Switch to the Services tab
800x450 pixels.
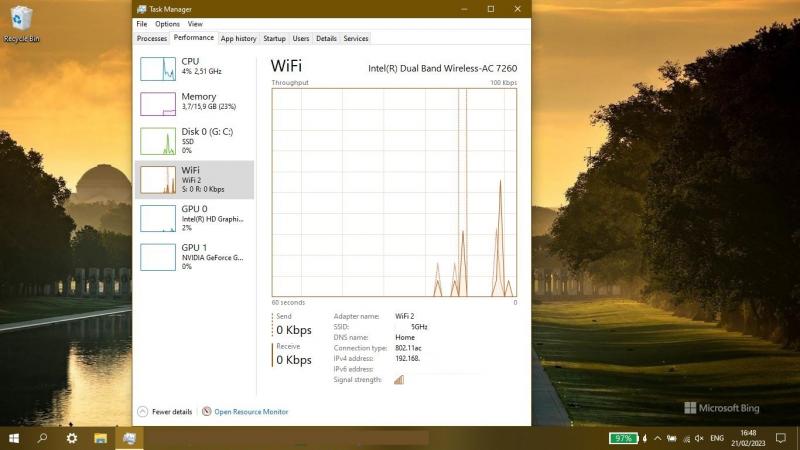pyautogui.click(x=356, y=38)
